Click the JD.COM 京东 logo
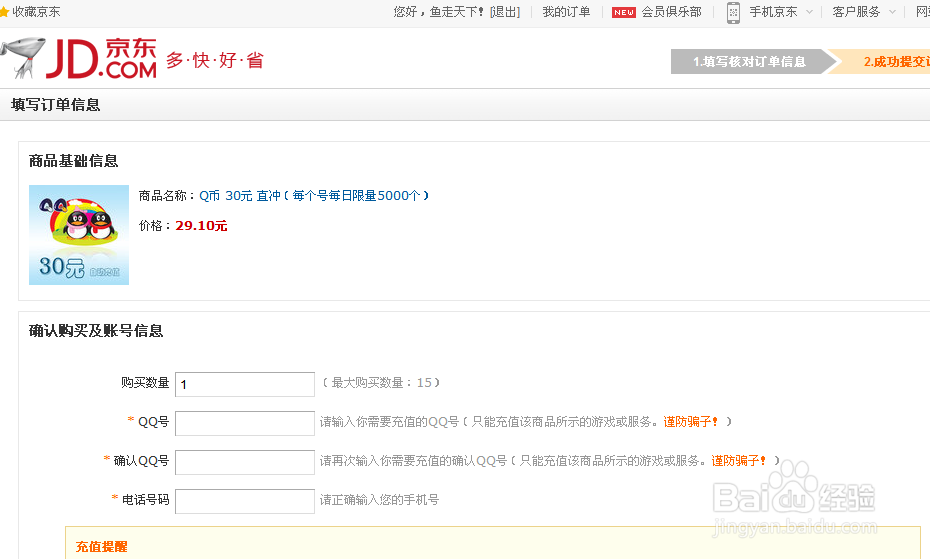Viewport: 930px width, 559px height. click(101, 58)
